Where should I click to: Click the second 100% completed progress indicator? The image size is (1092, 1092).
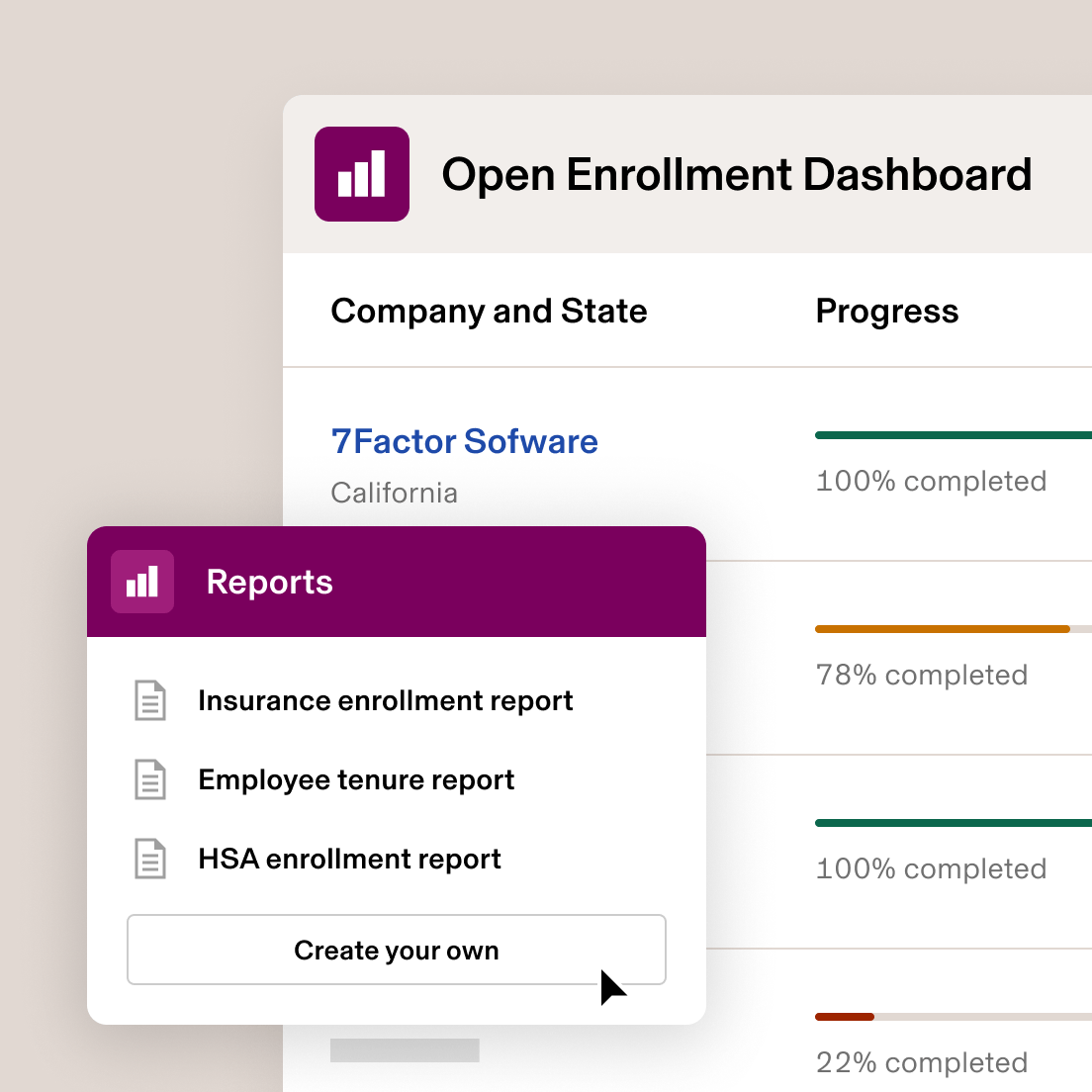click(x=950, y=822)
